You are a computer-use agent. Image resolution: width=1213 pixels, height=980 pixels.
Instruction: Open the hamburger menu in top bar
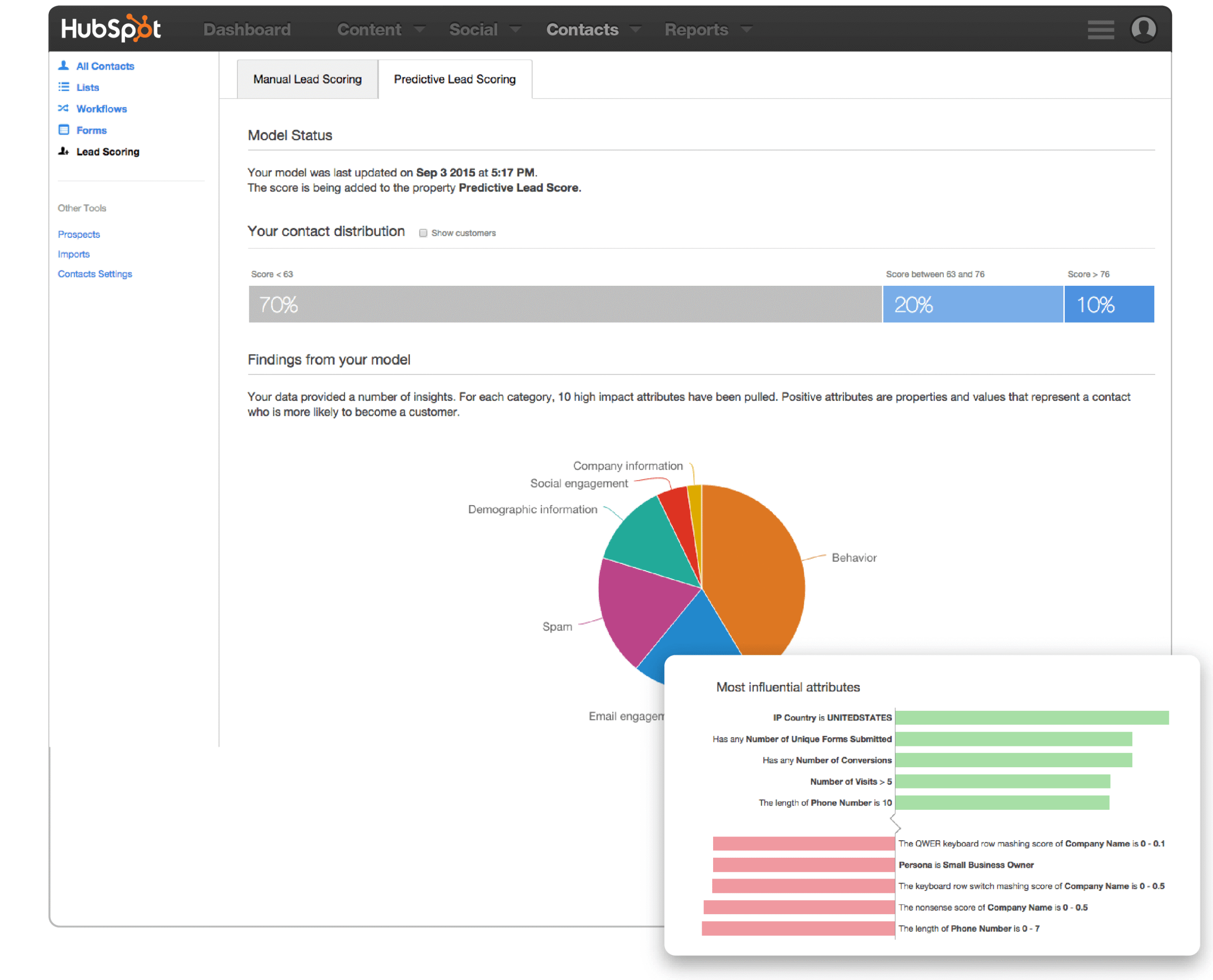coord(1100,29)
